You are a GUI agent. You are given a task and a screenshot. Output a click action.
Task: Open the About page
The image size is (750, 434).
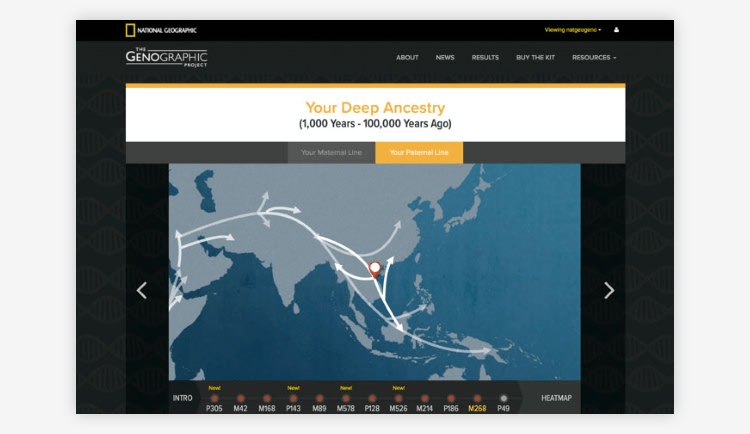[407, 57]
